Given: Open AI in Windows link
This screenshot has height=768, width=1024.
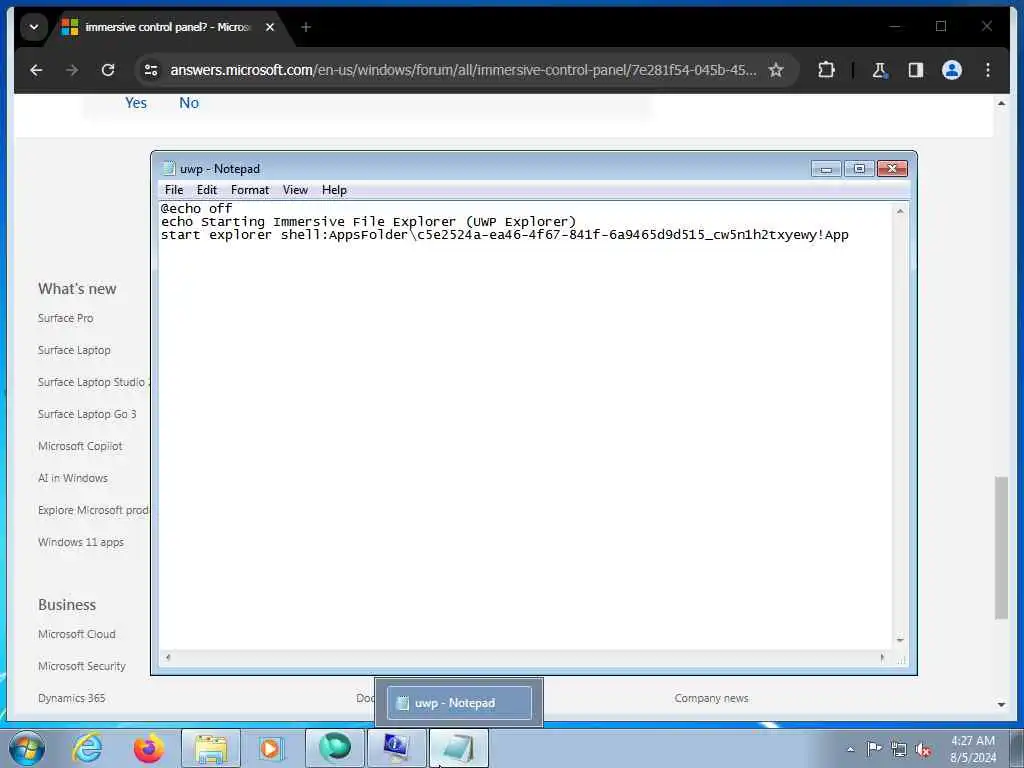Looking at the screenshot, I should point(72,478).
